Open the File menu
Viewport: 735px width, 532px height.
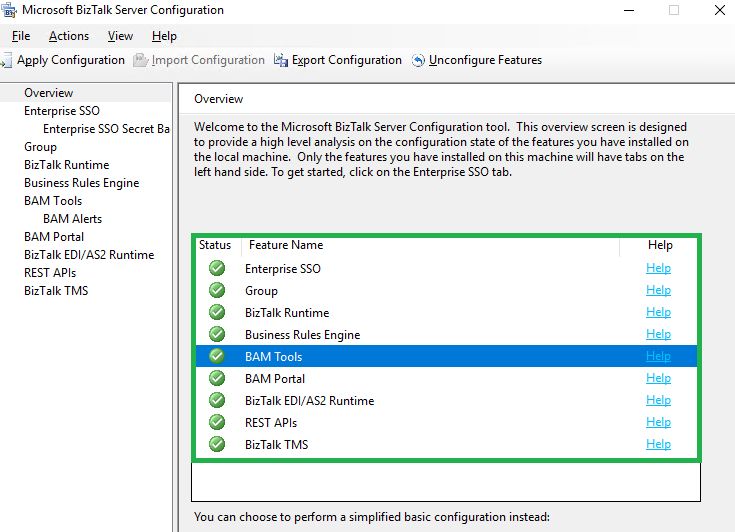point(21,36)
